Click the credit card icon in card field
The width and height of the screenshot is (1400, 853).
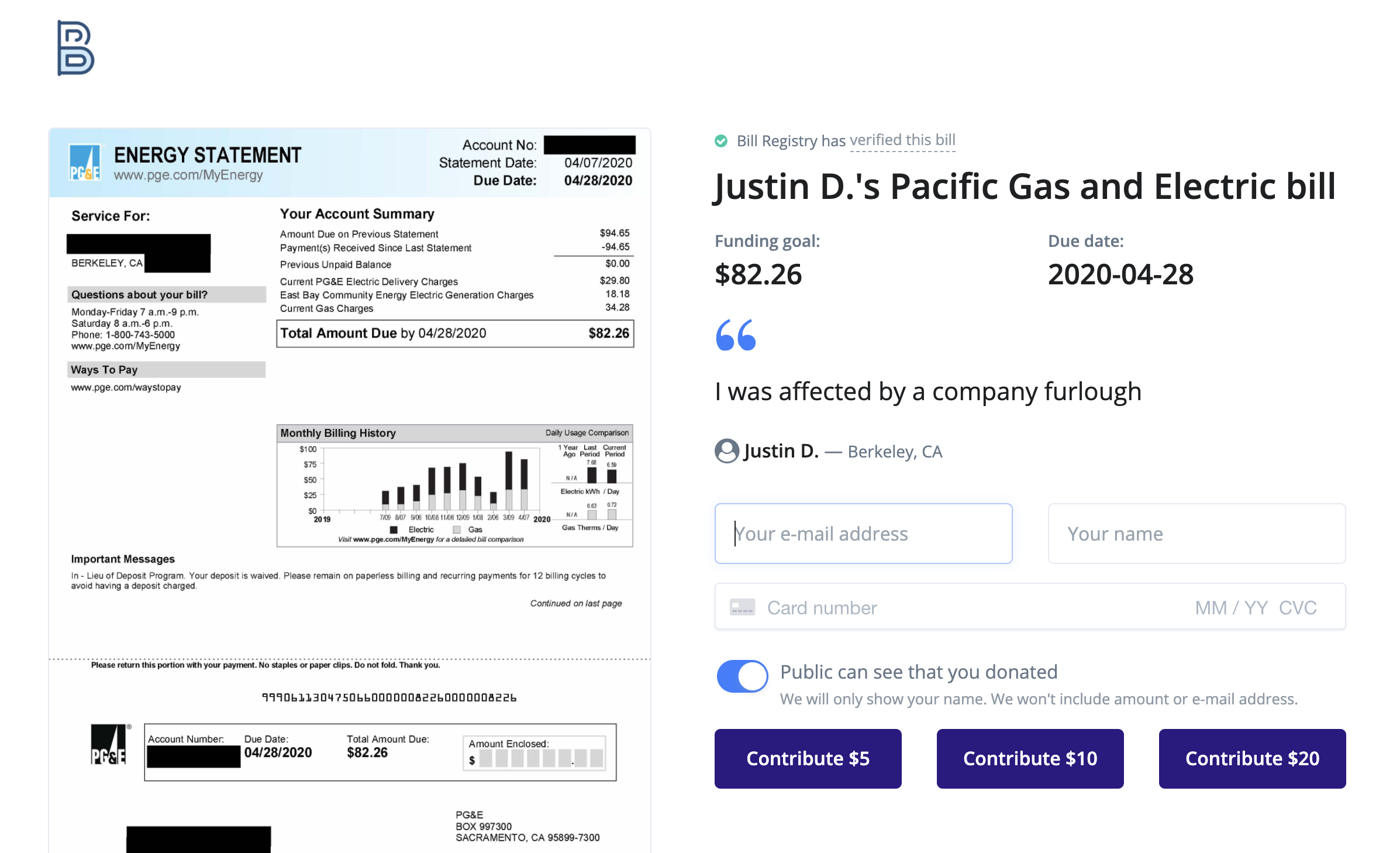tap(742, 607)
